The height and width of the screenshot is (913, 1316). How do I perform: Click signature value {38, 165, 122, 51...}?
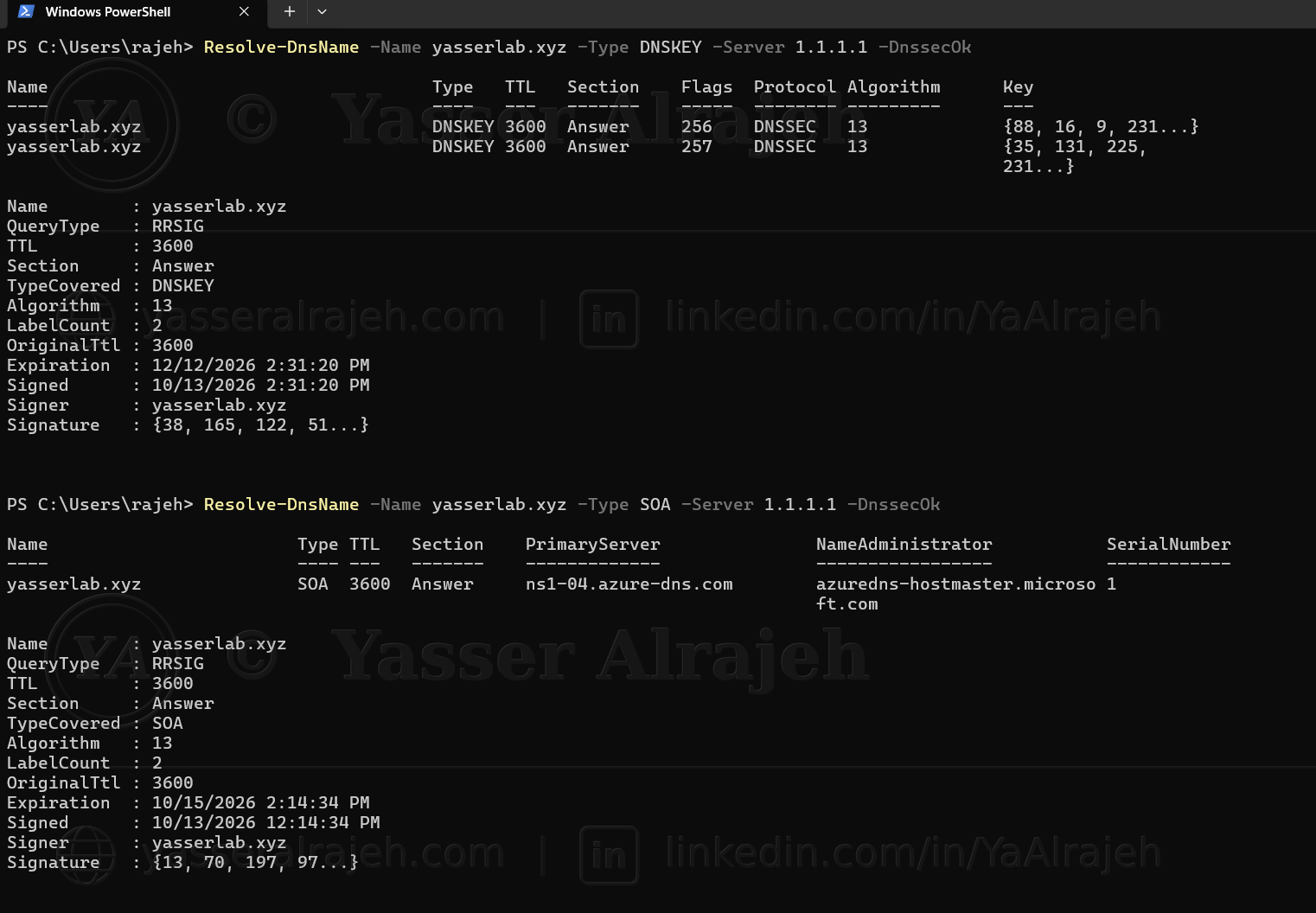[x=260, y=425]
